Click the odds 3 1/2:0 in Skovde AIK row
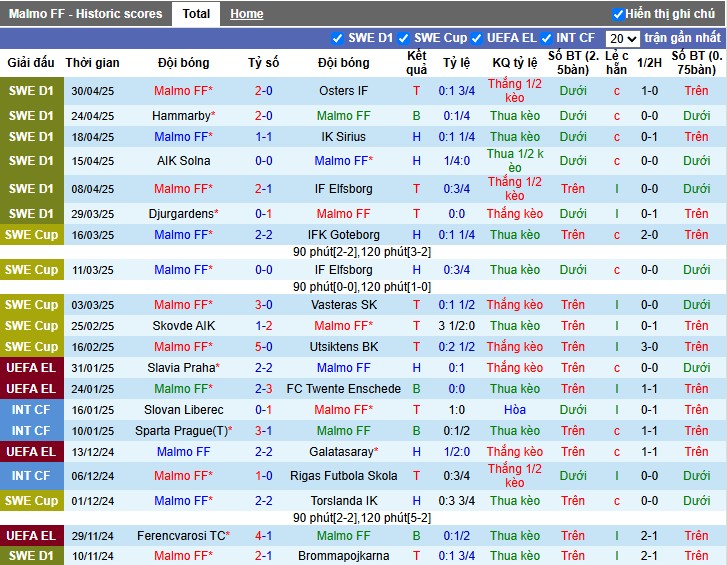The height and width of the screenshot is (565, 727). 456,326
